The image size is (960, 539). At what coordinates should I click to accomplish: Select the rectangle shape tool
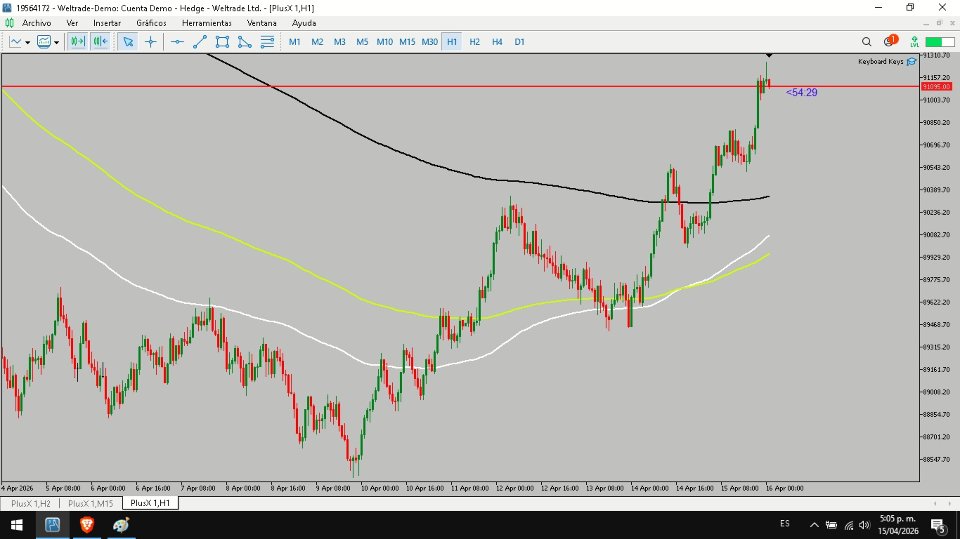pyautogui.click(x=222, y=42)
